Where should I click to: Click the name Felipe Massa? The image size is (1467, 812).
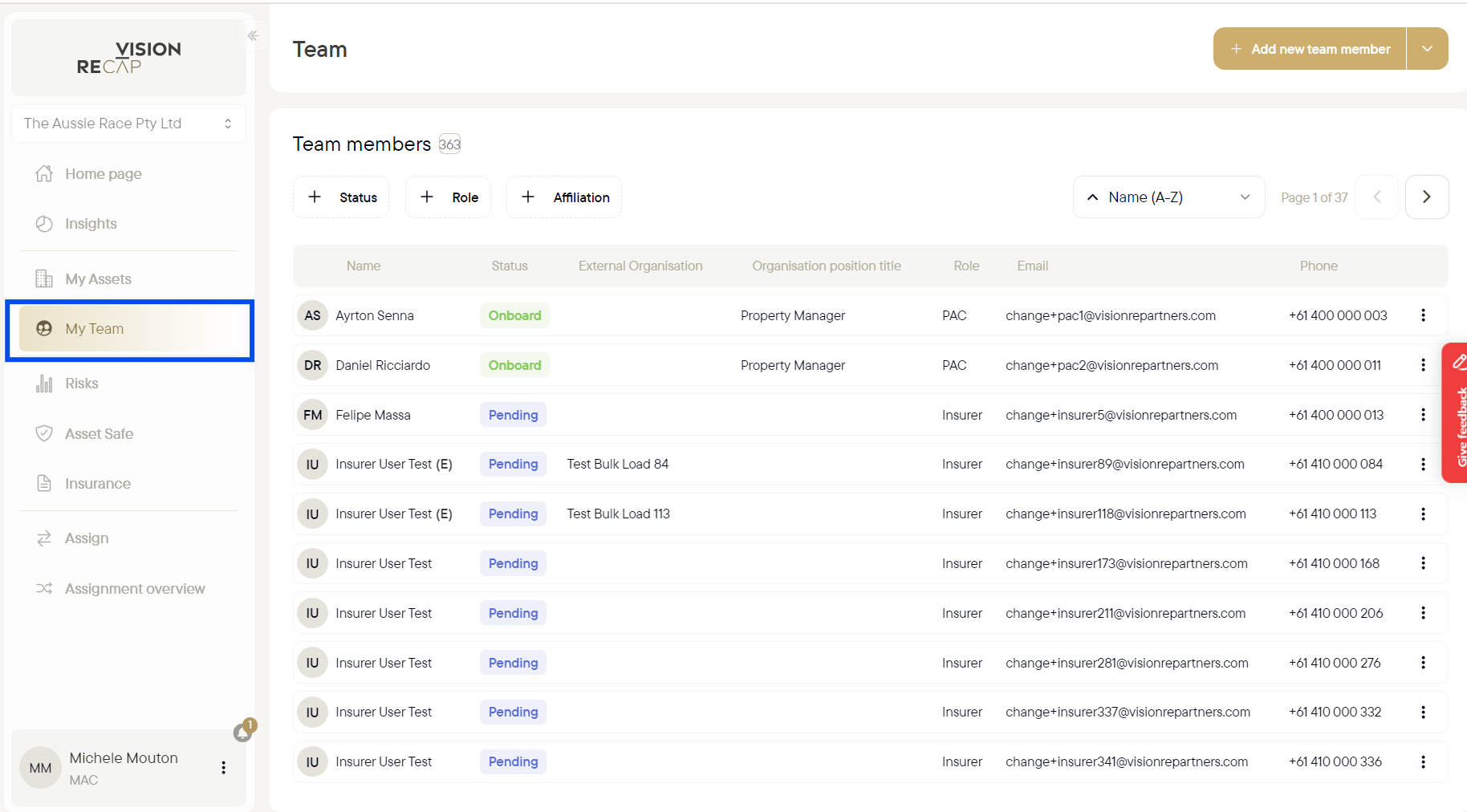pyautogui.click(x=373, y=415)
